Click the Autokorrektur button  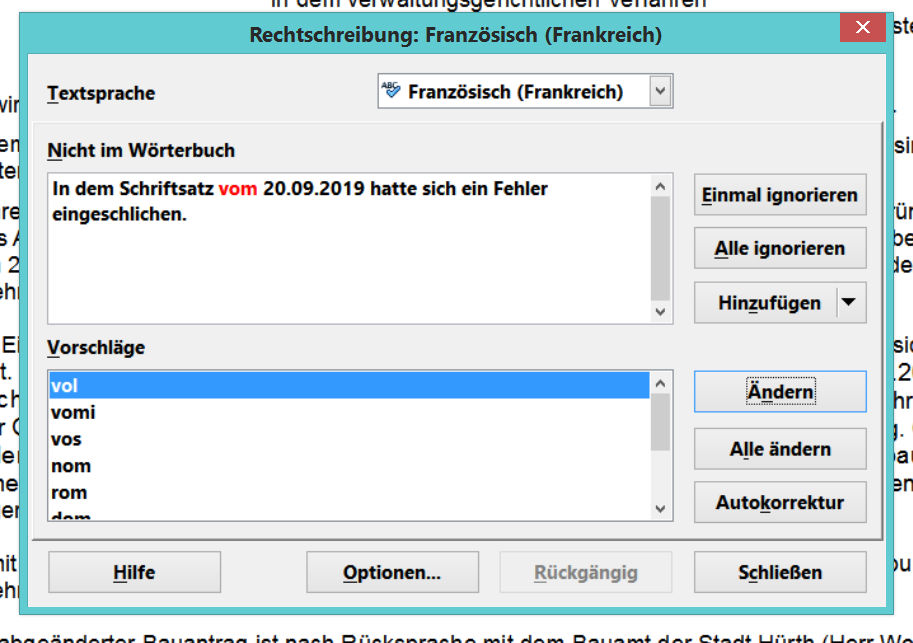[x=780, y=503]
